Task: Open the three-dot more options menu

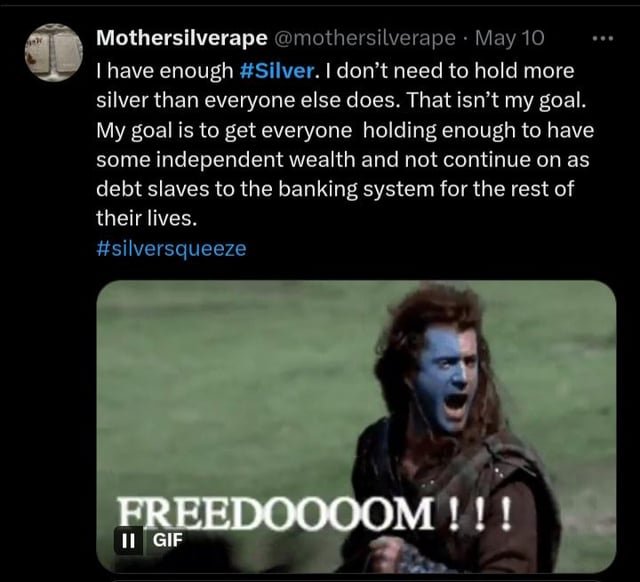Action: coord(603,39)
